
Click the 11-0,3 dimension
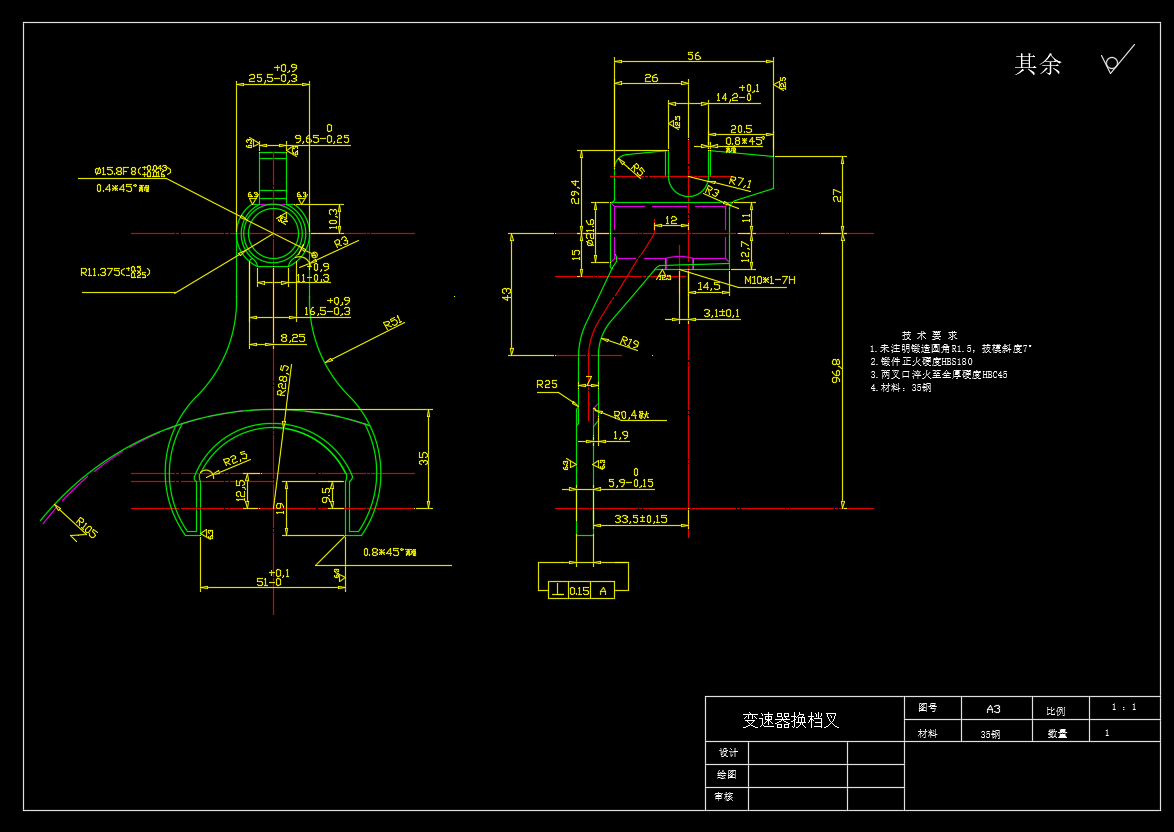[313, 273]
